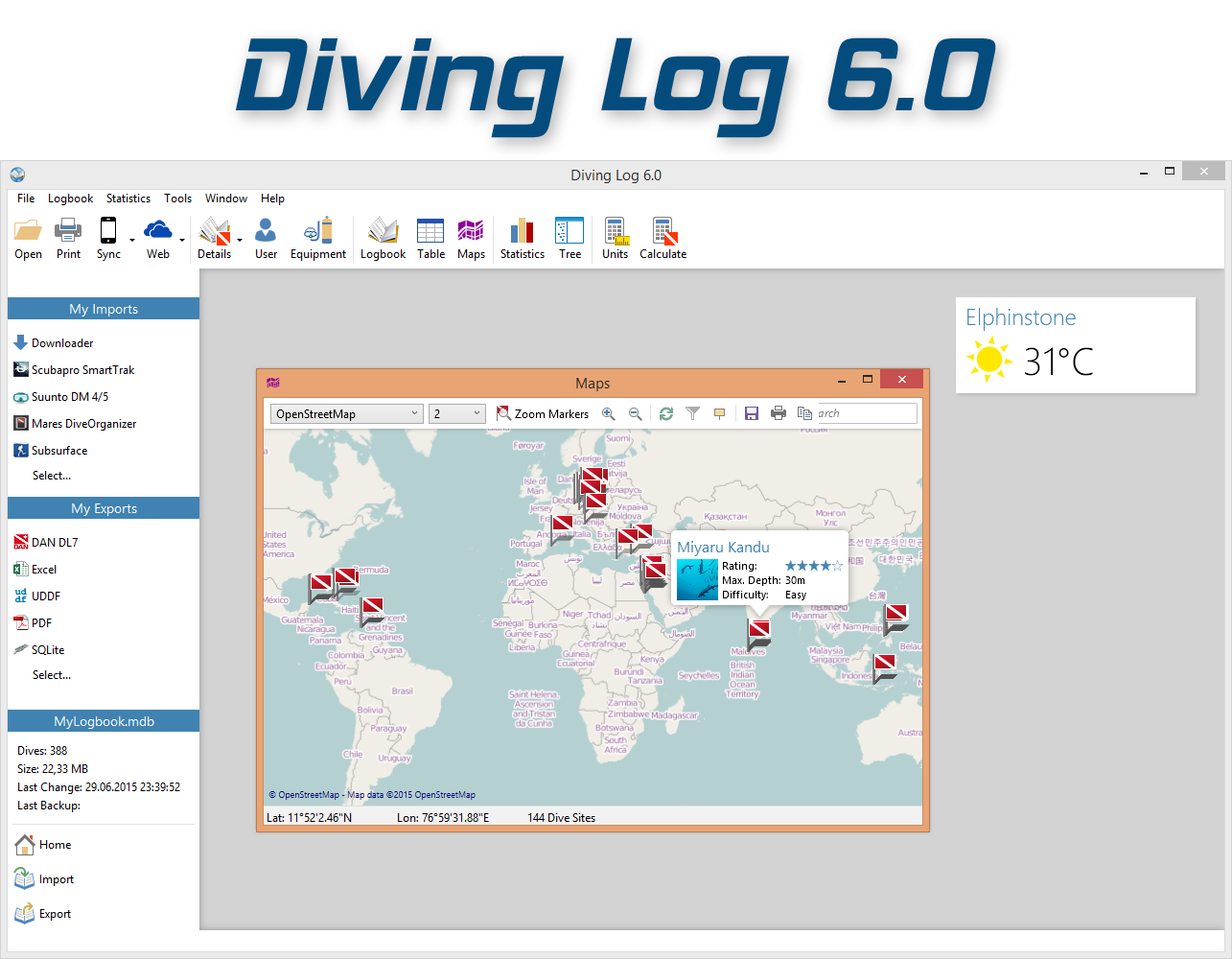The image size is (1232, 959).
Task: Click the Maldives dive flag marker on the map
Action: click(x=758, y=630)
